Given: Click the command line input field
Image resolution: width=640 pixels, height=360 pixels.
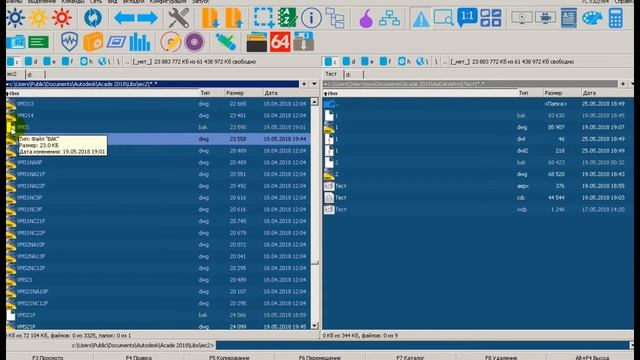Looking at the screenshot, I should coord(422,345).
